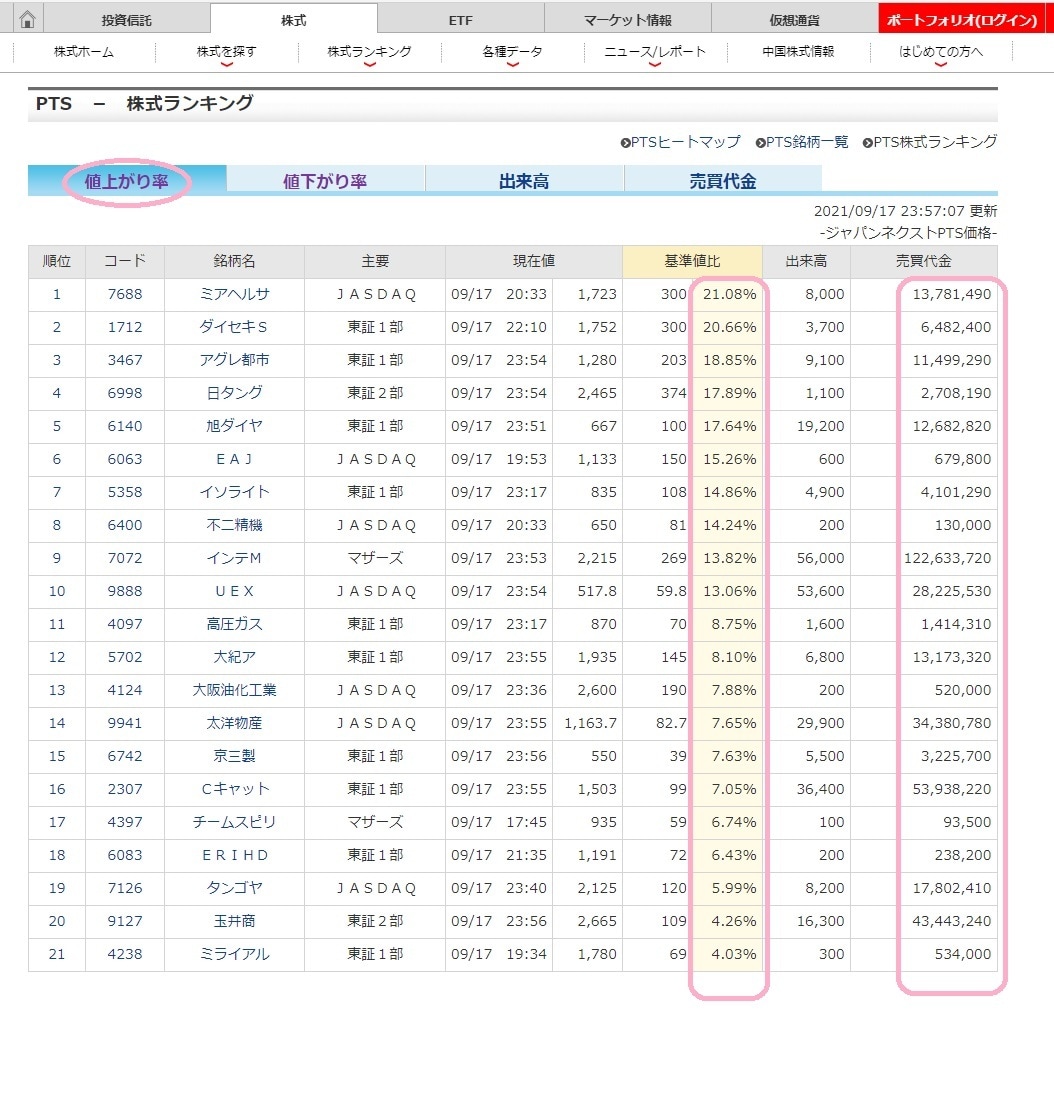Image resolution: width=1054 pixels, height=1111 pixels.
Task: Click stock code 1712
Action: [x=125, y=327]
